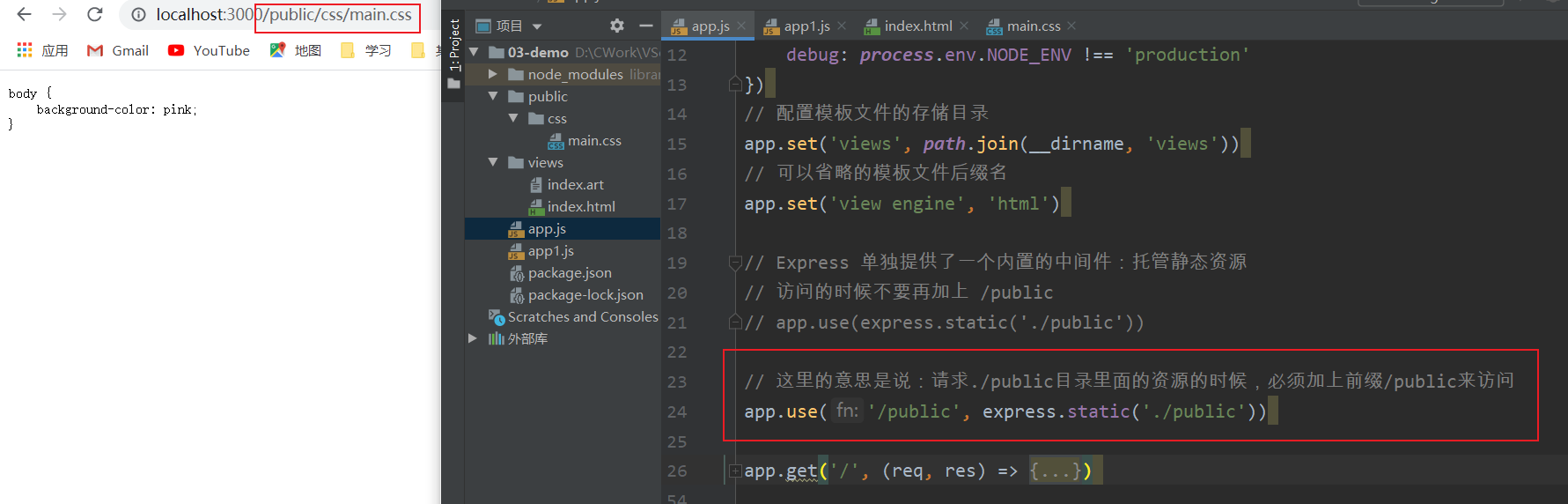Focus the address bar with localhost URL
Viewport: 1568px width, 504px height.
coord(283,15)
